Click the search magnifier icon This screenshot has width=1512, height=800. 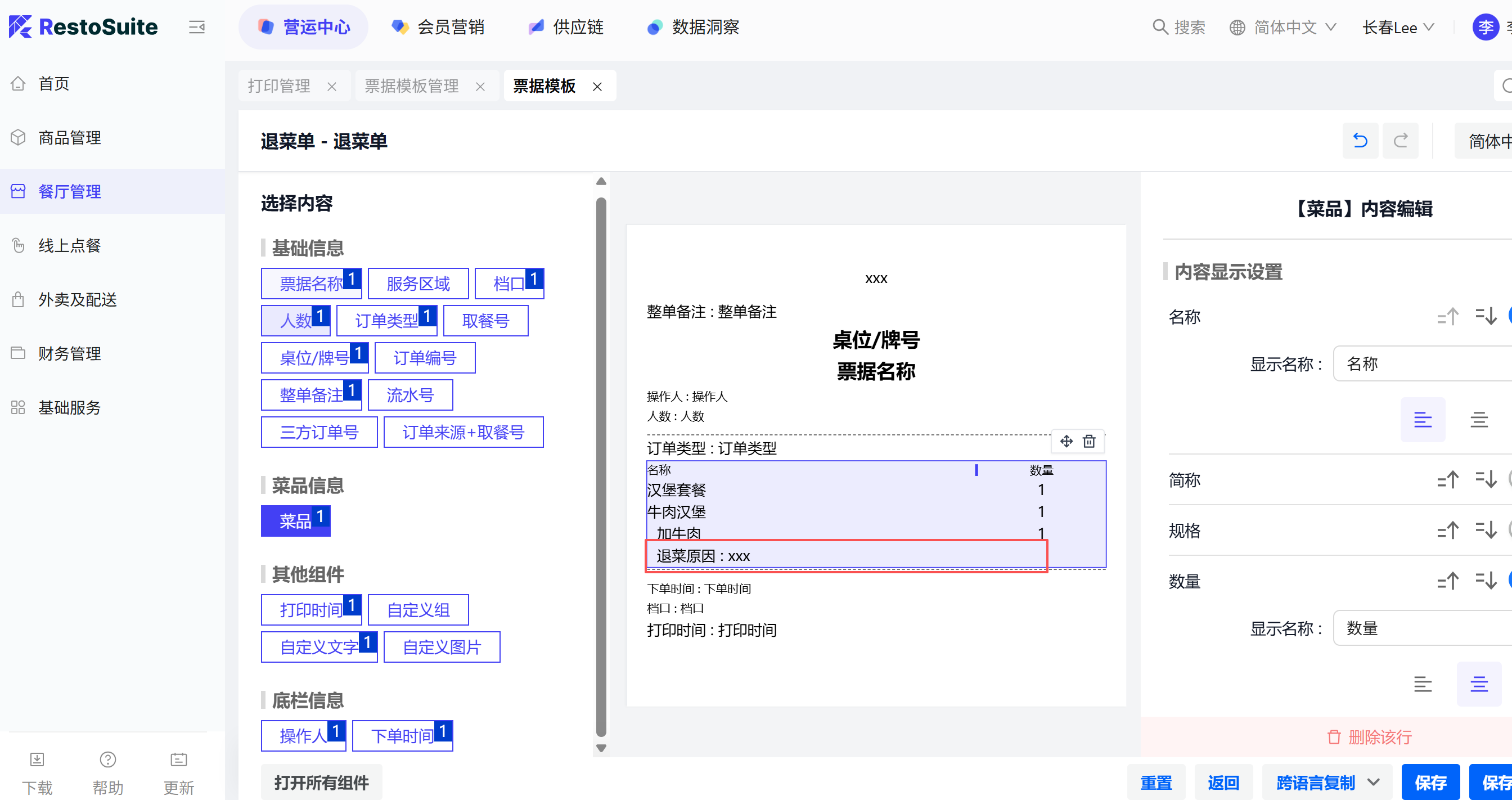[x=1160, y=27]
